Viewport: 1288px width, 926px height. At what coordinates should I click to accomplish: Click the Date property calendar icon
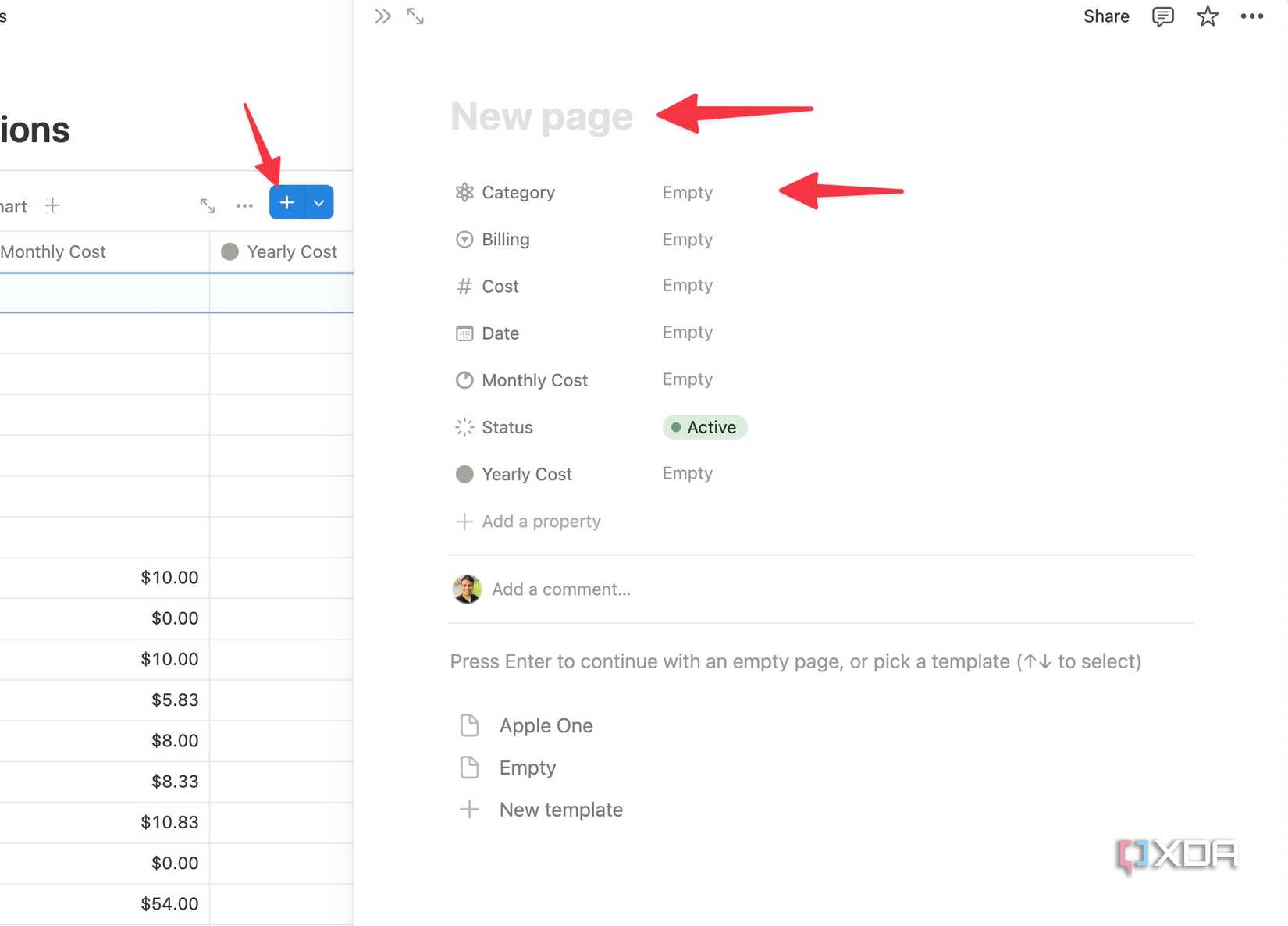(464, 333)
